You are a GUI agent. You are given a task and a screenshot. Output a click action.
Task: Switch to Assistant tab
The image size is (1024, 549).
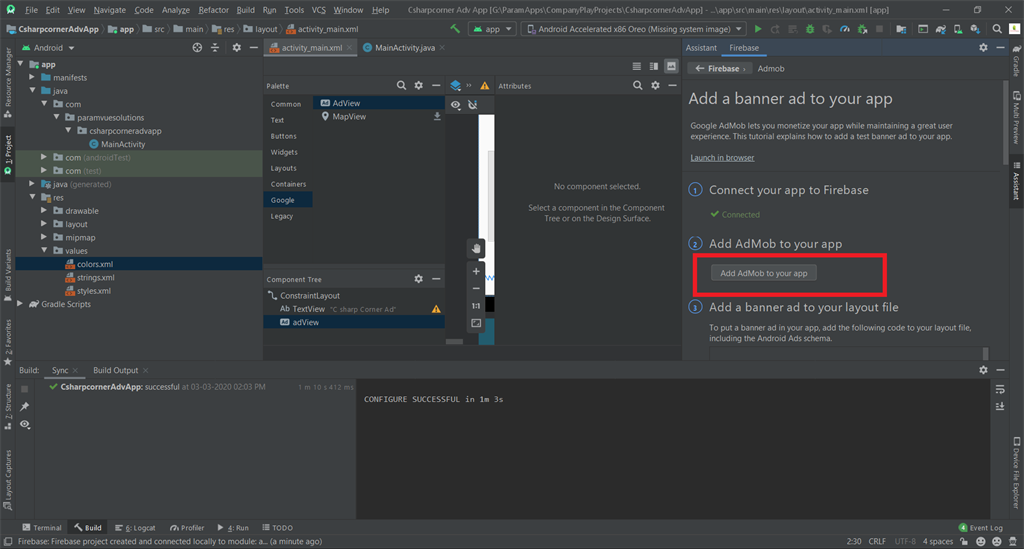(701, 48)
